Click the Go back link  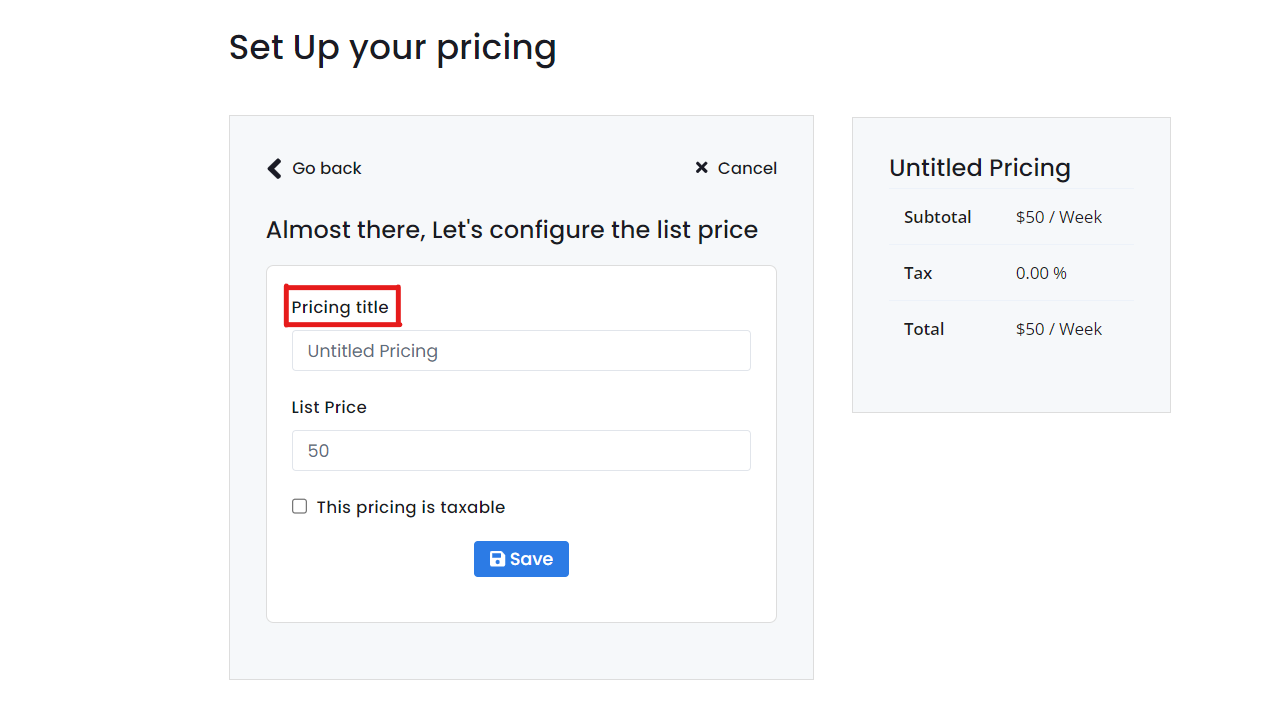[x=326, y=168]
